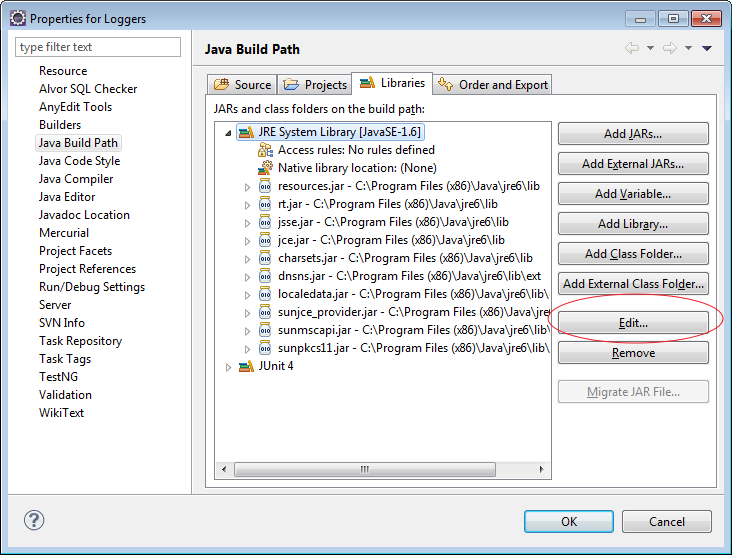Open the Order and Export tab
The width and height of the screenshot is (732, 555).
tap(493, 84)
